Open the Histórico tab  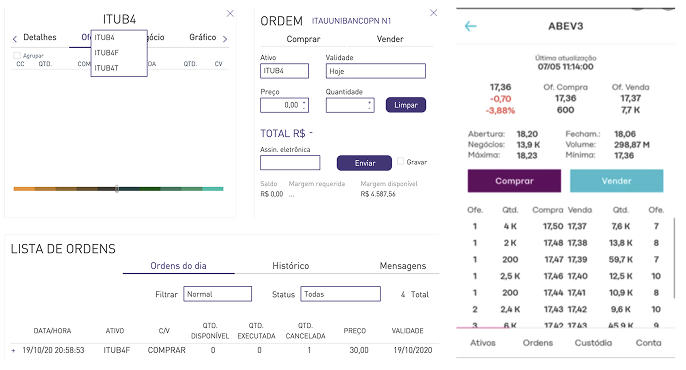(x=290, y=266)
